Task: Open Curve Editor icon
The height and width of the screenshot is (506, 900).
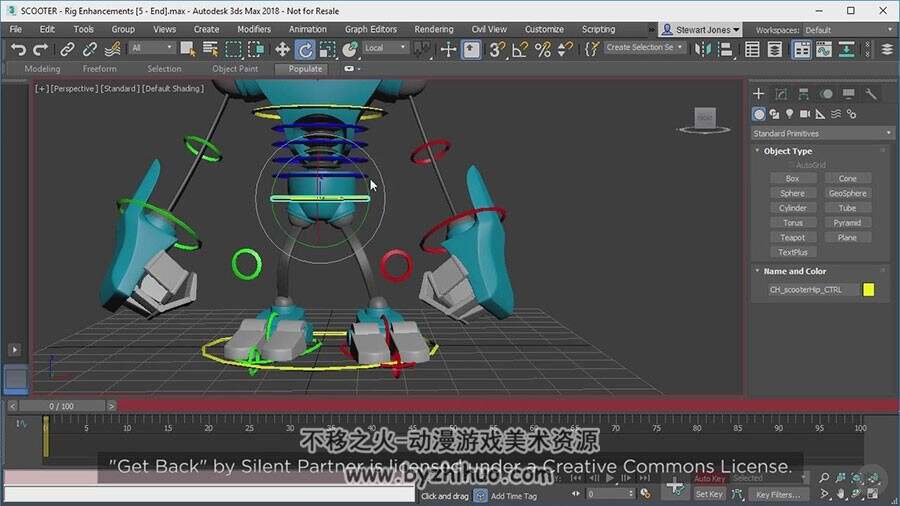Action: (x=824, y=50)
